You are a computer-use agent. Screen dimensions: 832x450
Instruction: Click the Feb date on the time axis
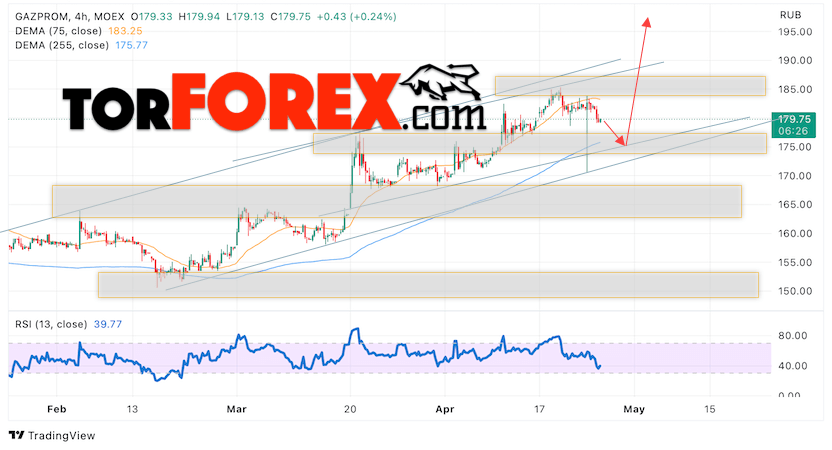57,409
